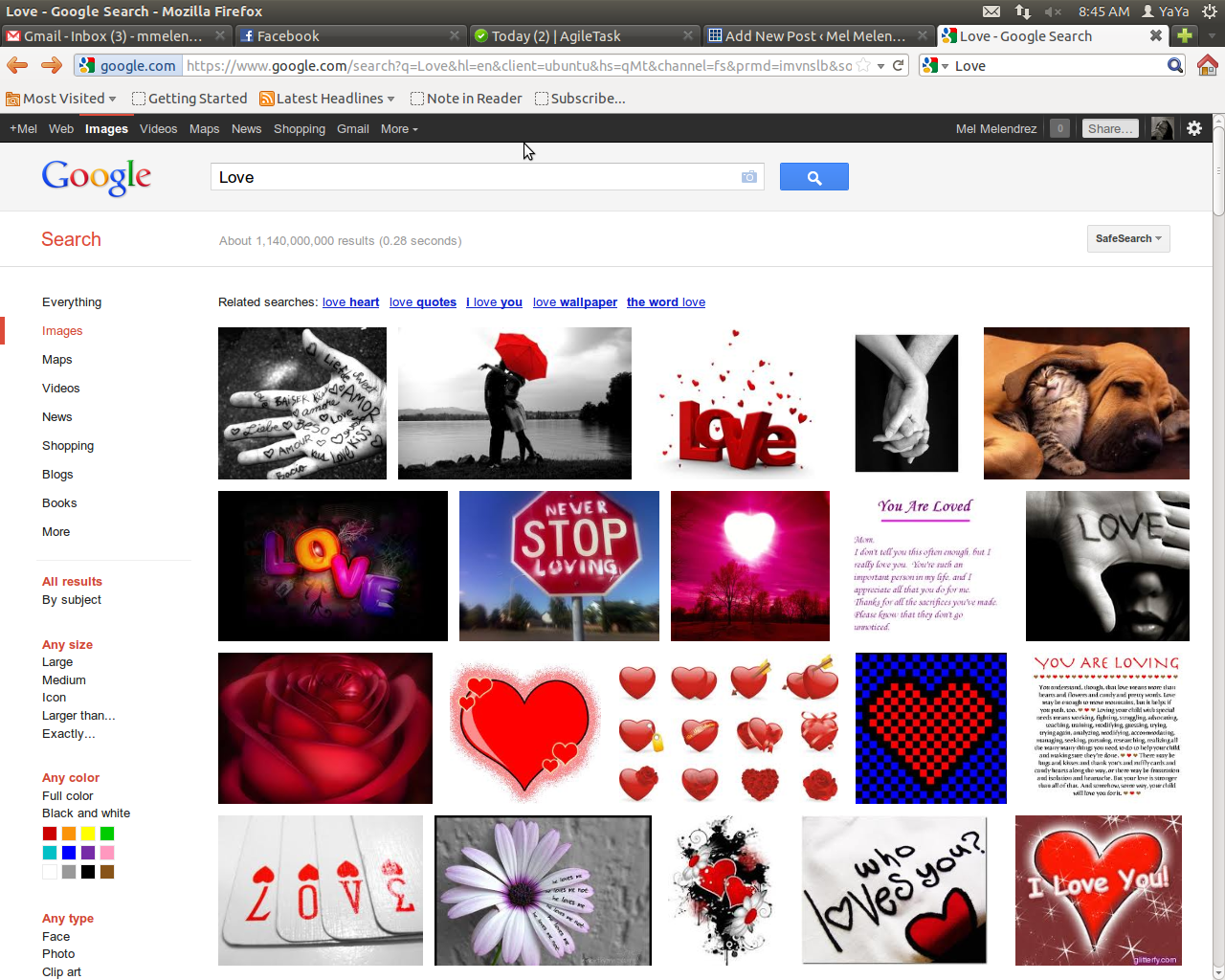
Task: Select the brown color filter swatch
Action: (107, 872)
